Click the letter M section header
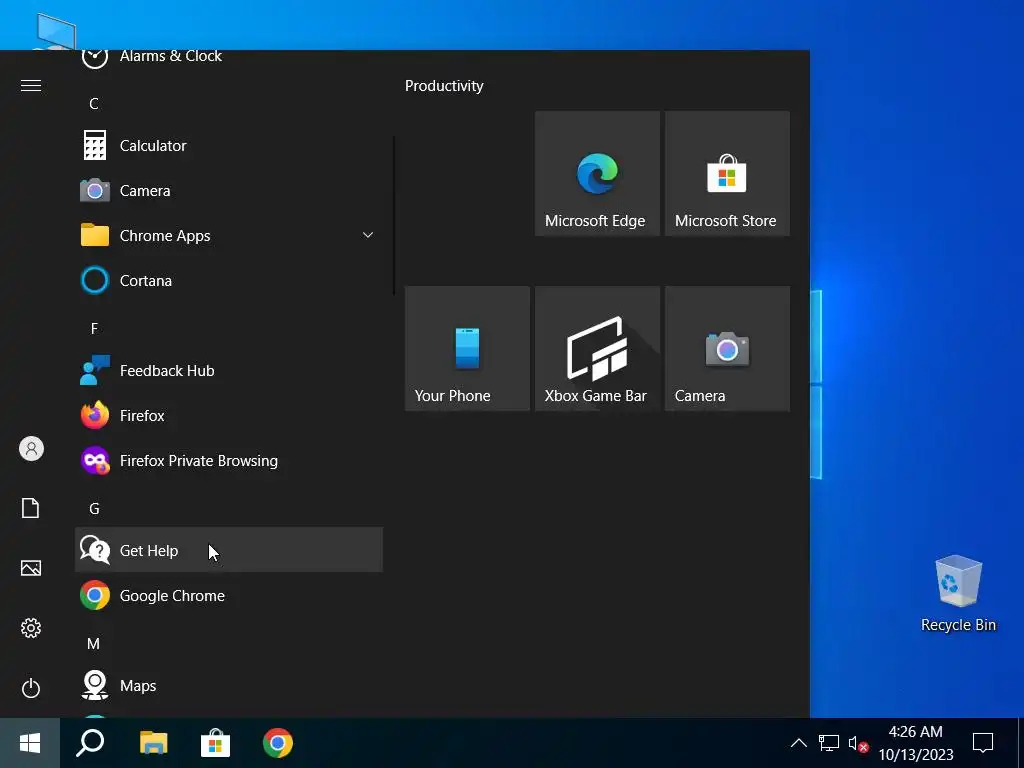 (94, 644)
